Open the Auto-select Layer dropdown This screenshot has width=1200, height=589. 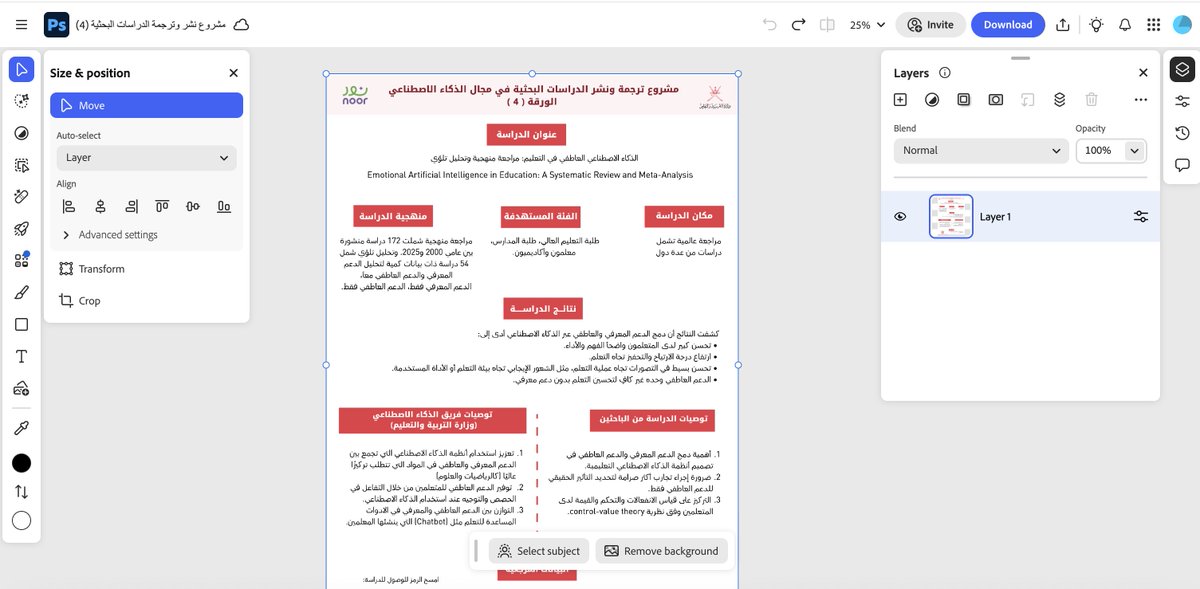point(147,157)
